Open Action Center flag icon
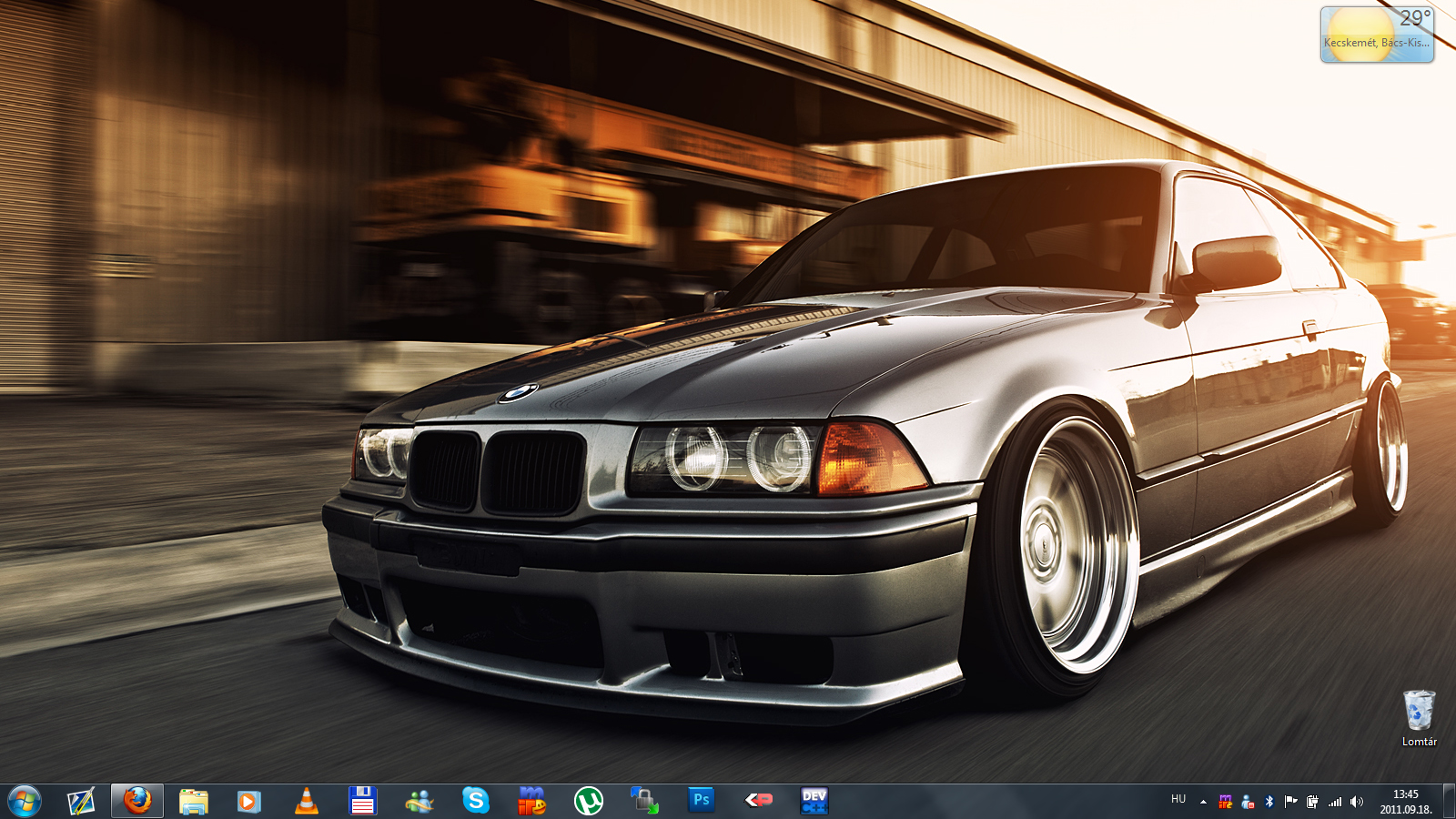 pos(1290,802)
